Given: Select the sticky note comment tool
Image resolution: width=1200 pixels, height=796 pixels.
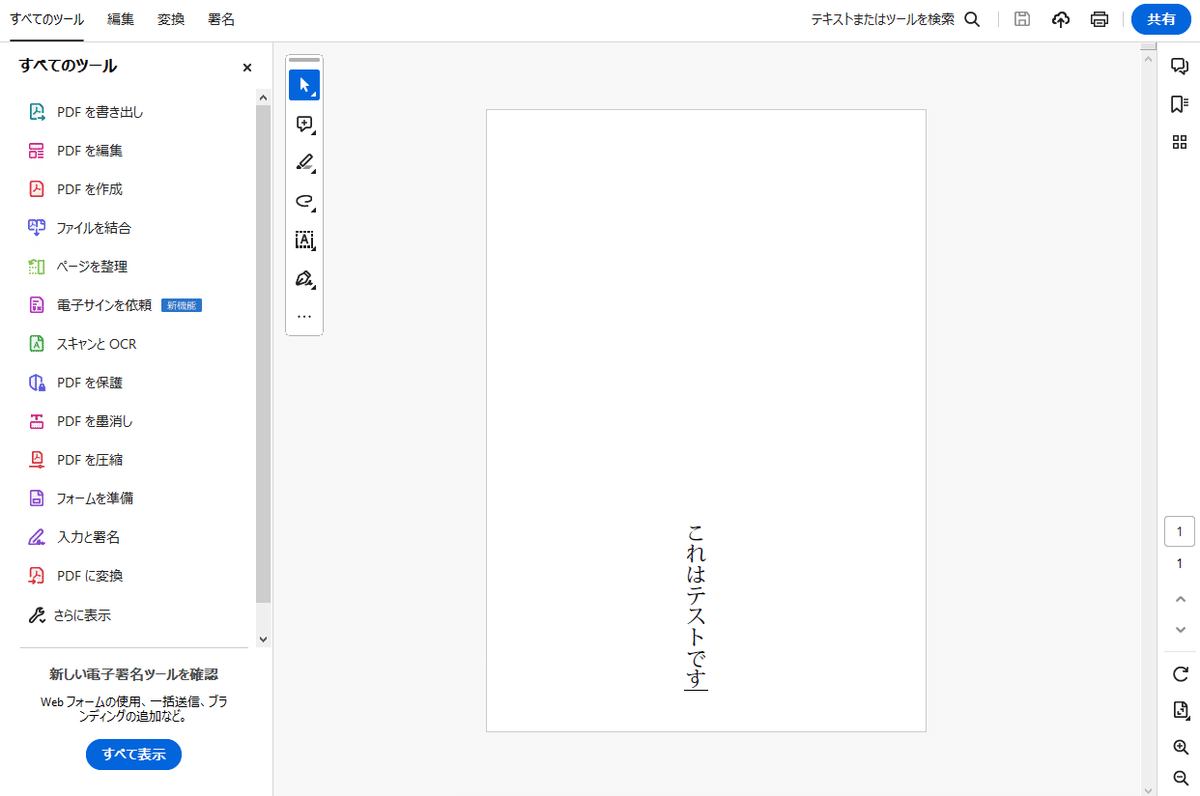Looking at the screenshot, I should (304, 123).
